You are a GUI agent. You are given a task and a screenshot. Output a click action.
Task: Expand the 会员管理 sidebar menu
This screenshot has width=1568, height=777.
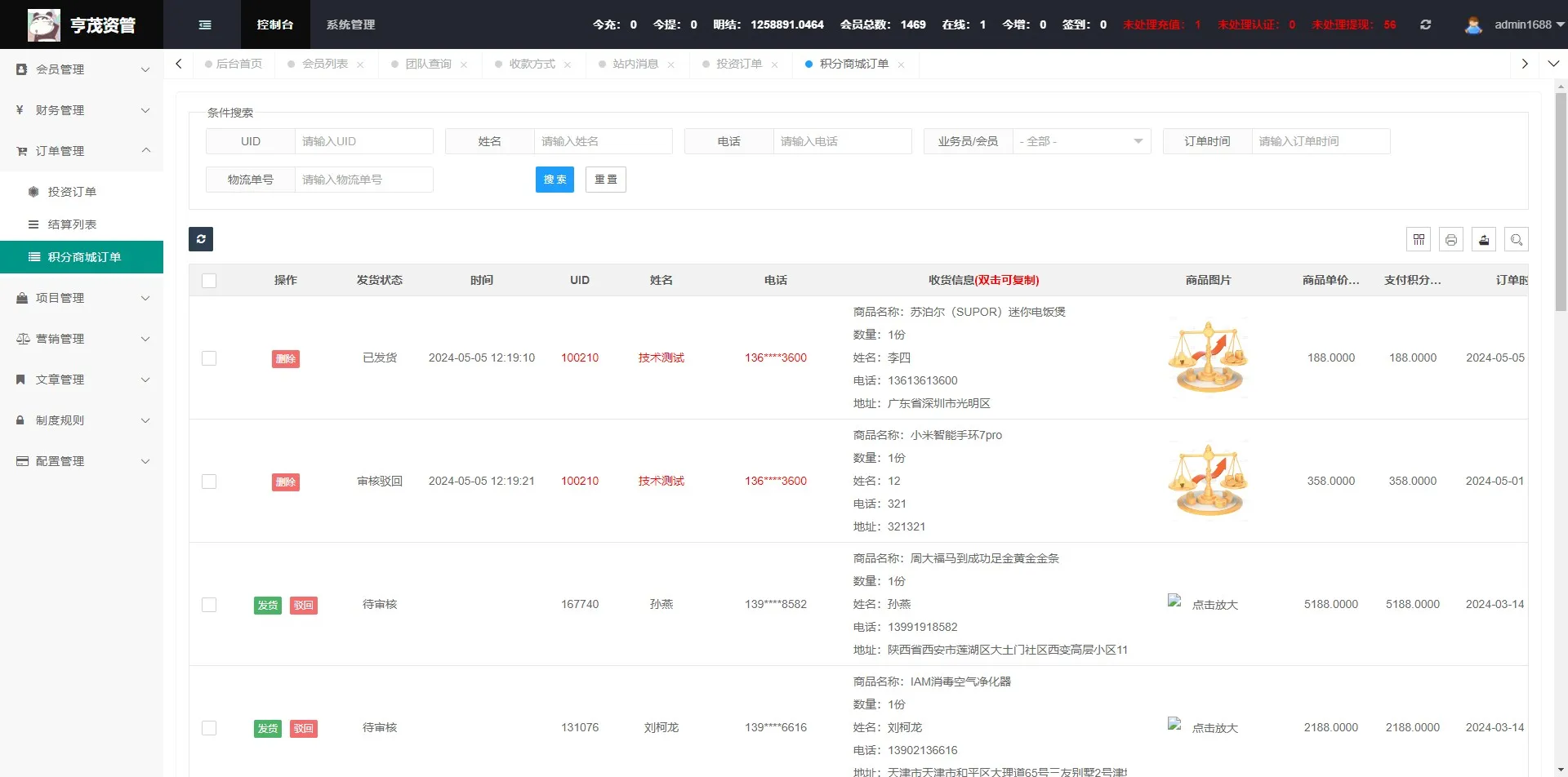82,69
